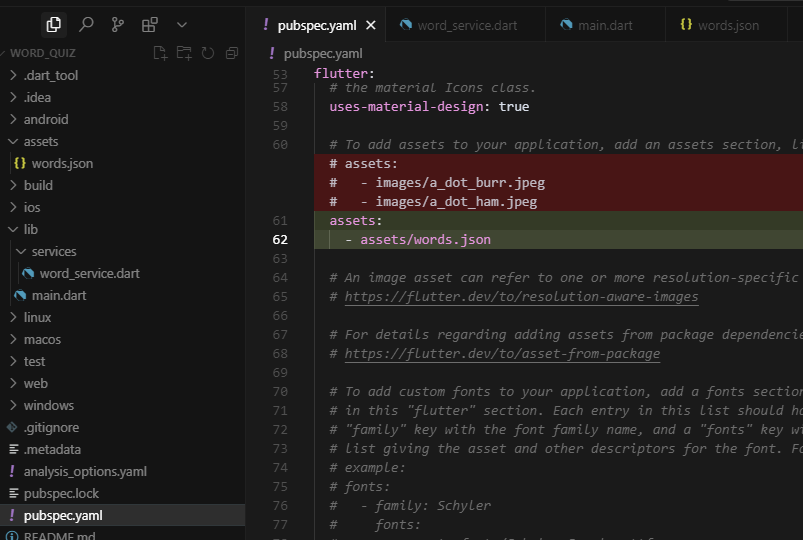Image resolution: width=803 pixels, height=540 pixels.
Task: Expand the windows folder
Action: coord(123,406)
